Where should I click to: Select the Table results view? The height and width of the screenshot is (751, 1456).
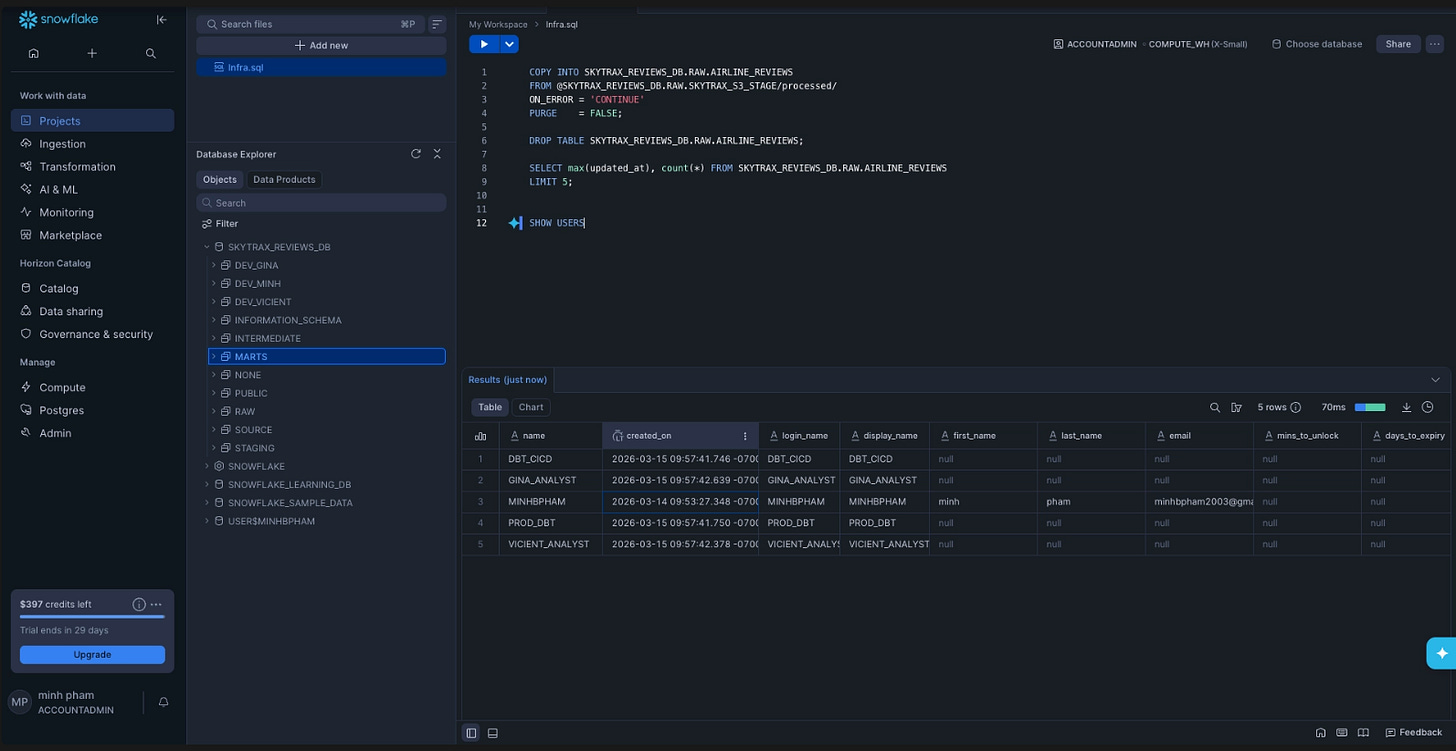pos(490,407)
